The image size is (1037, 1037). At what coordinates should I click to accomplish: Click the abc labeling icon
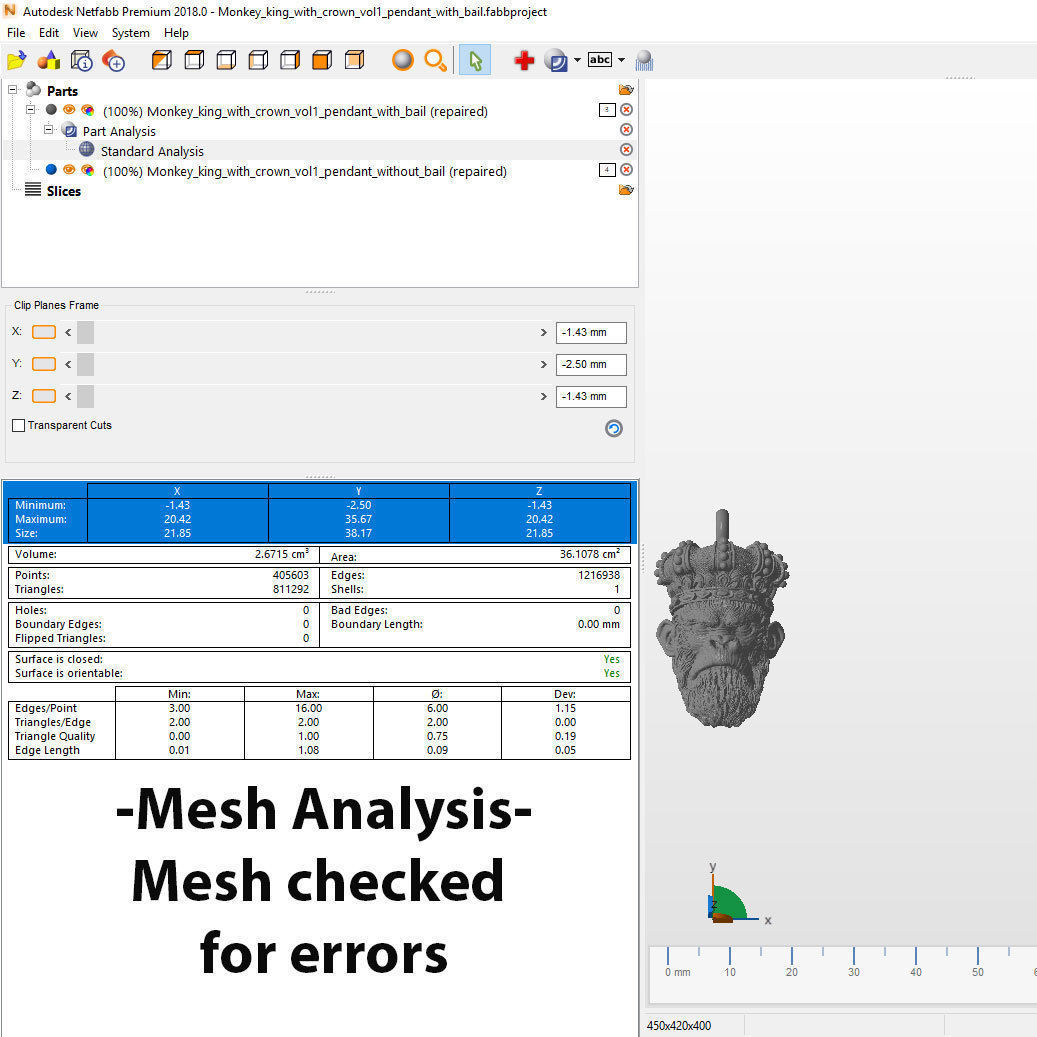click(x=600, y=60)
